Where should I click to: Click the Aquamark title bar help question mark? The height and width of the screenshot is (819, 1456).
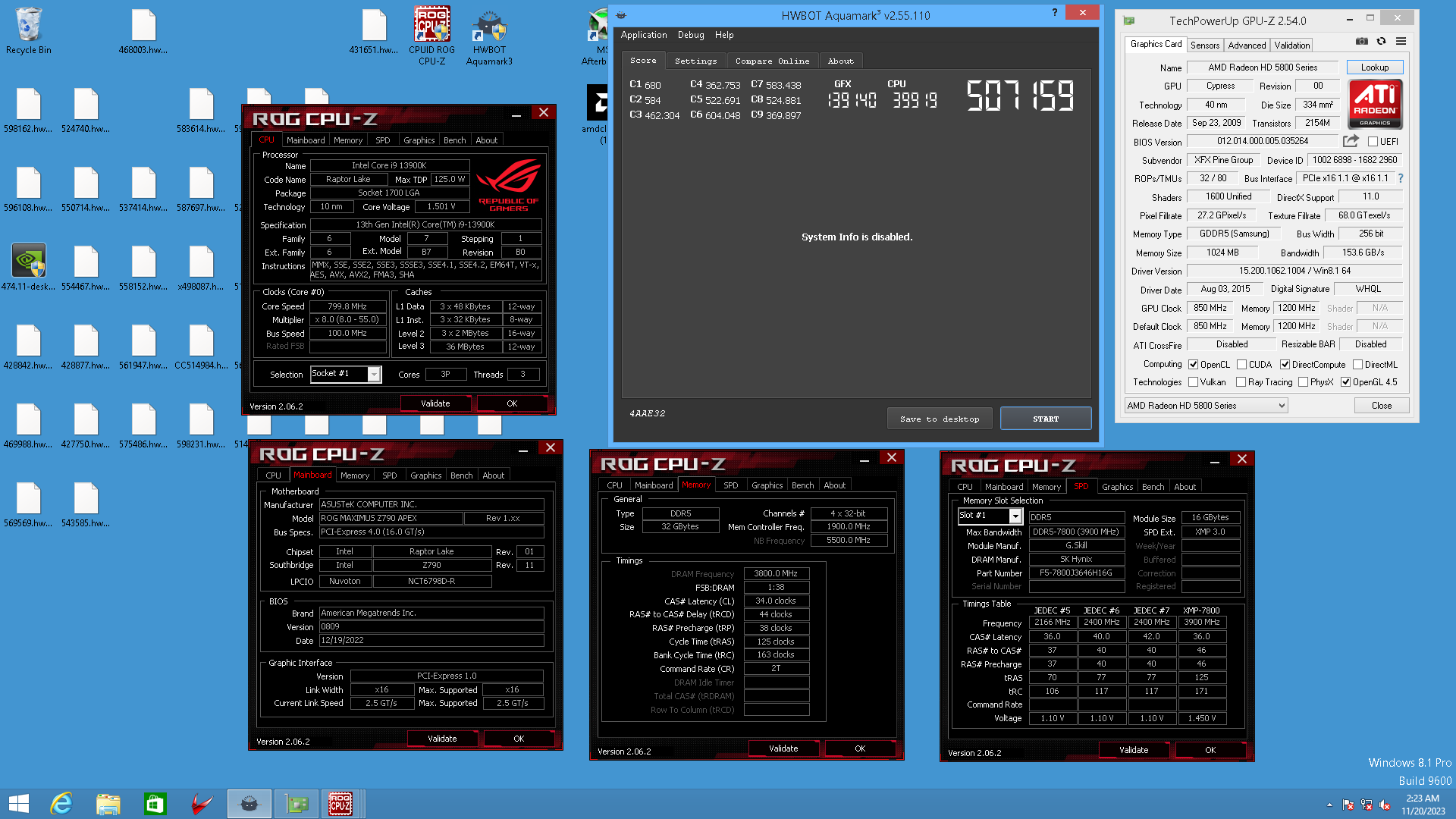click(x=1054, y=12)
